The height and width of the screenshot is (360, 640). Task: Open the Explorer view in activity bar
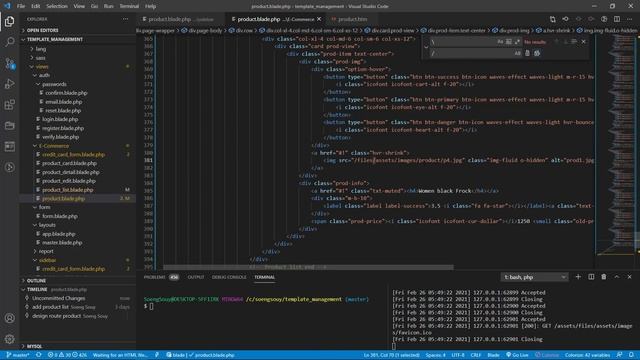9,21
